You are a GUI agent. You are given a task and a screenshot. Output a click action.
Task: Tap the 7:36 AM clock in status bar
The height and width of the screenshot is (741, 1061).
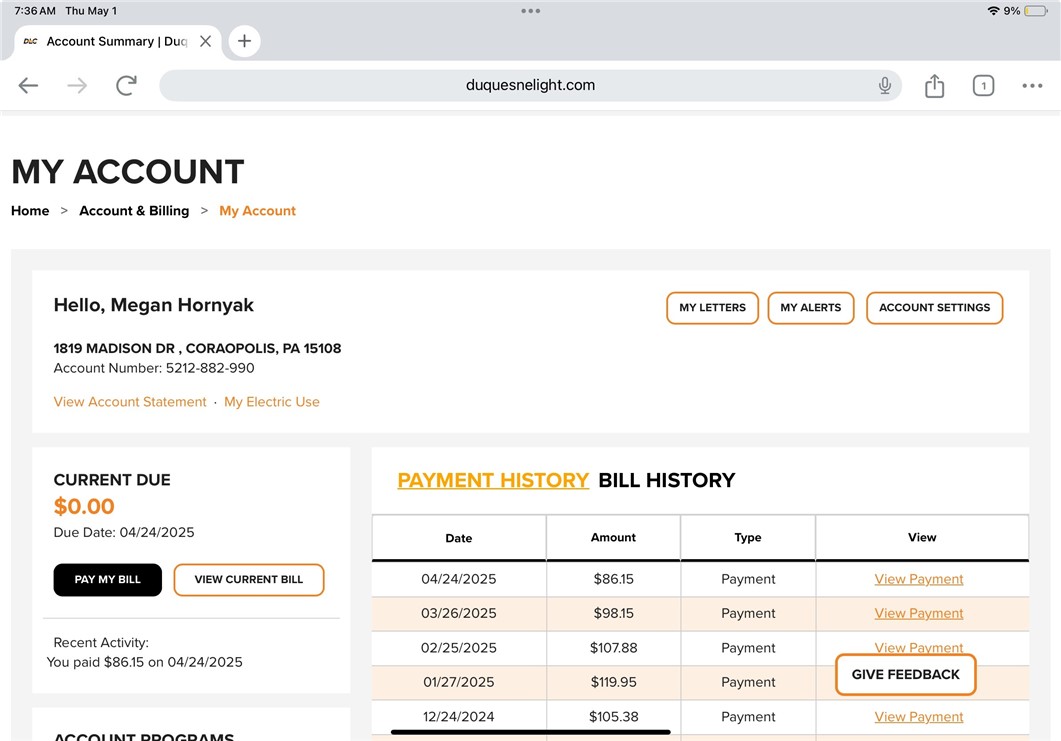(35, 11)
